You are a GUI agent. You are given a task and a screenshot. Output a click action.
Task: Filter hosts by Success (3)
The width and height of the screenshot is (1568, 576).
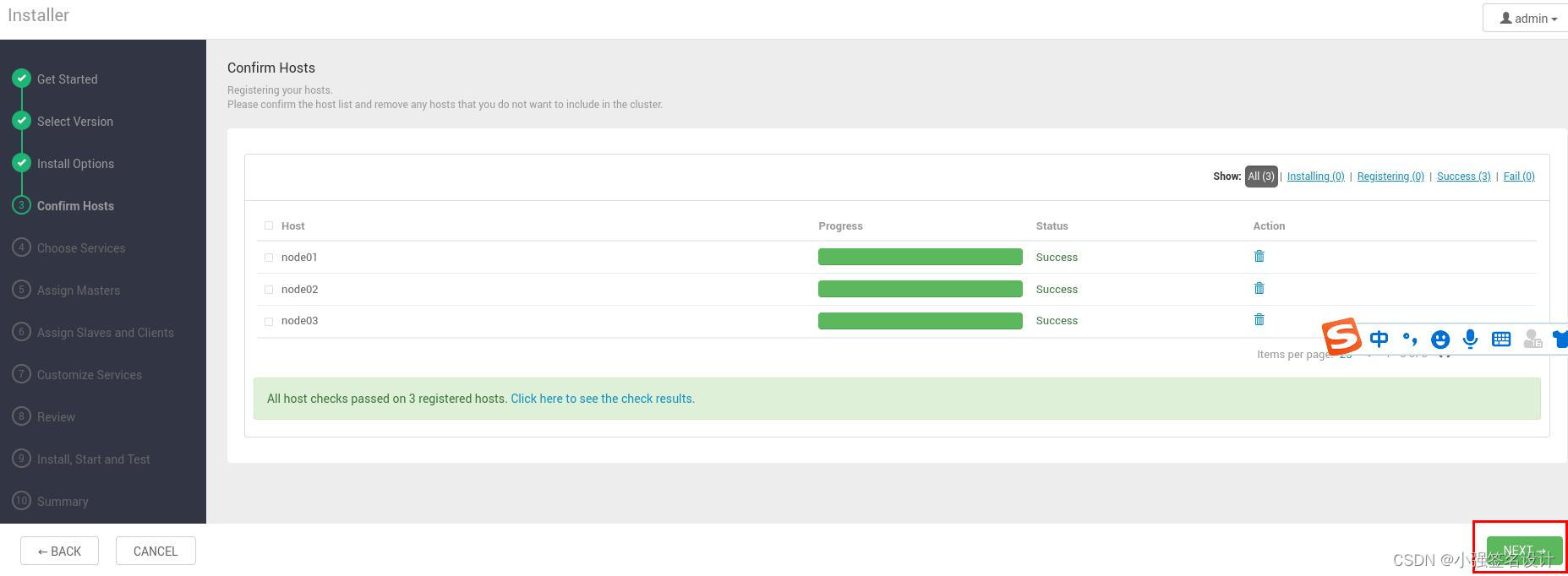[x=1463, y=177]
